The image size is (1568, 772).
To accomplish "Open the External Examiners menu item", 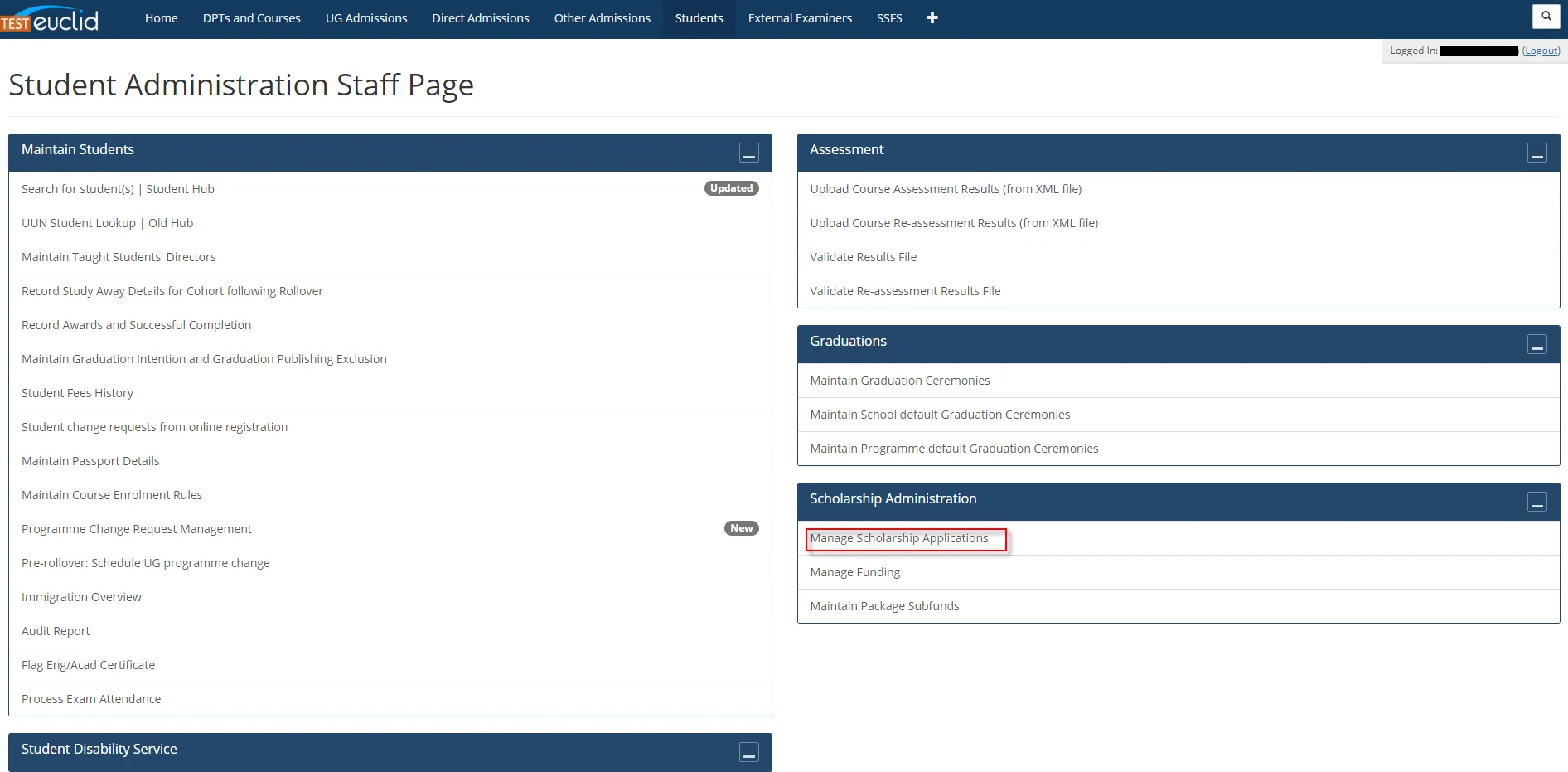I will (800, 18).
